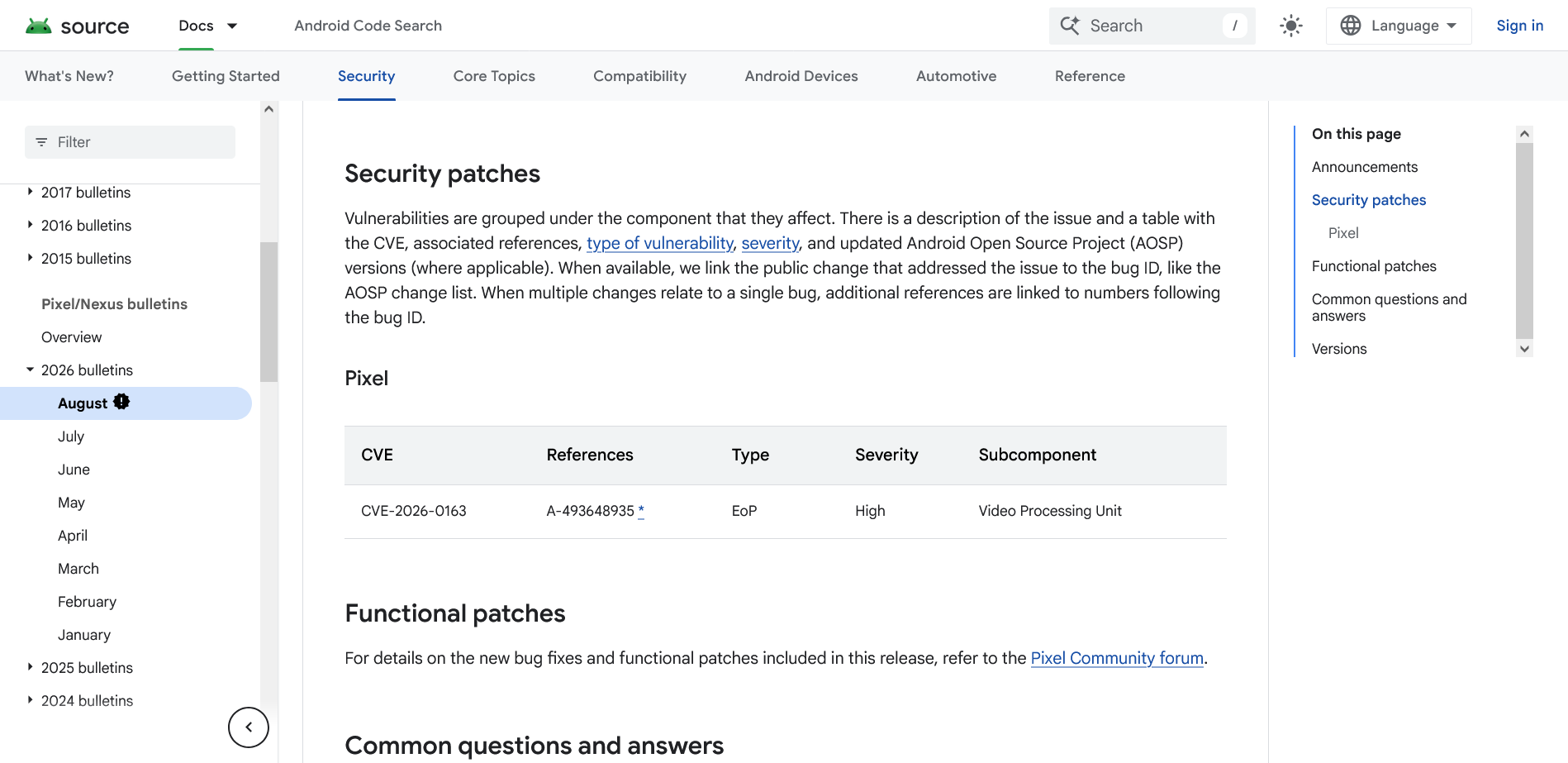Open the June bulletin

[x=74, y=470]
